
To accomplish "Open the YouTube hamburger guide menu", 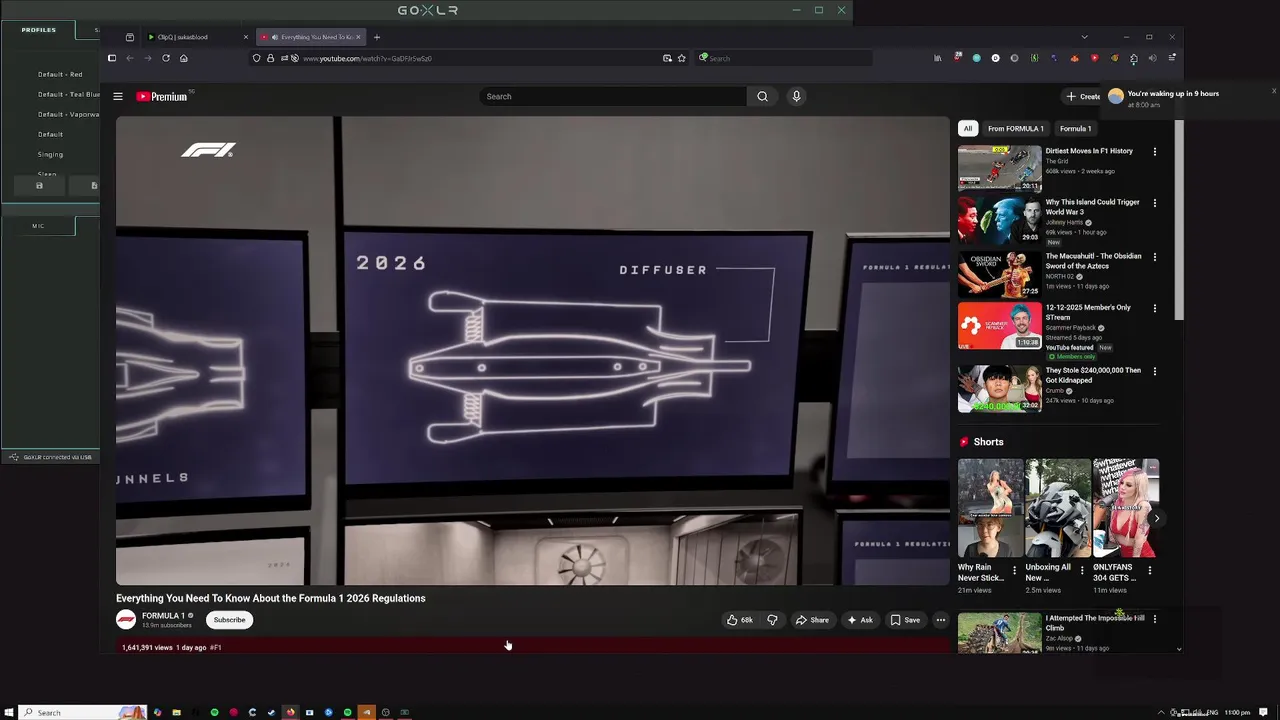I will (x=118, y=96).
